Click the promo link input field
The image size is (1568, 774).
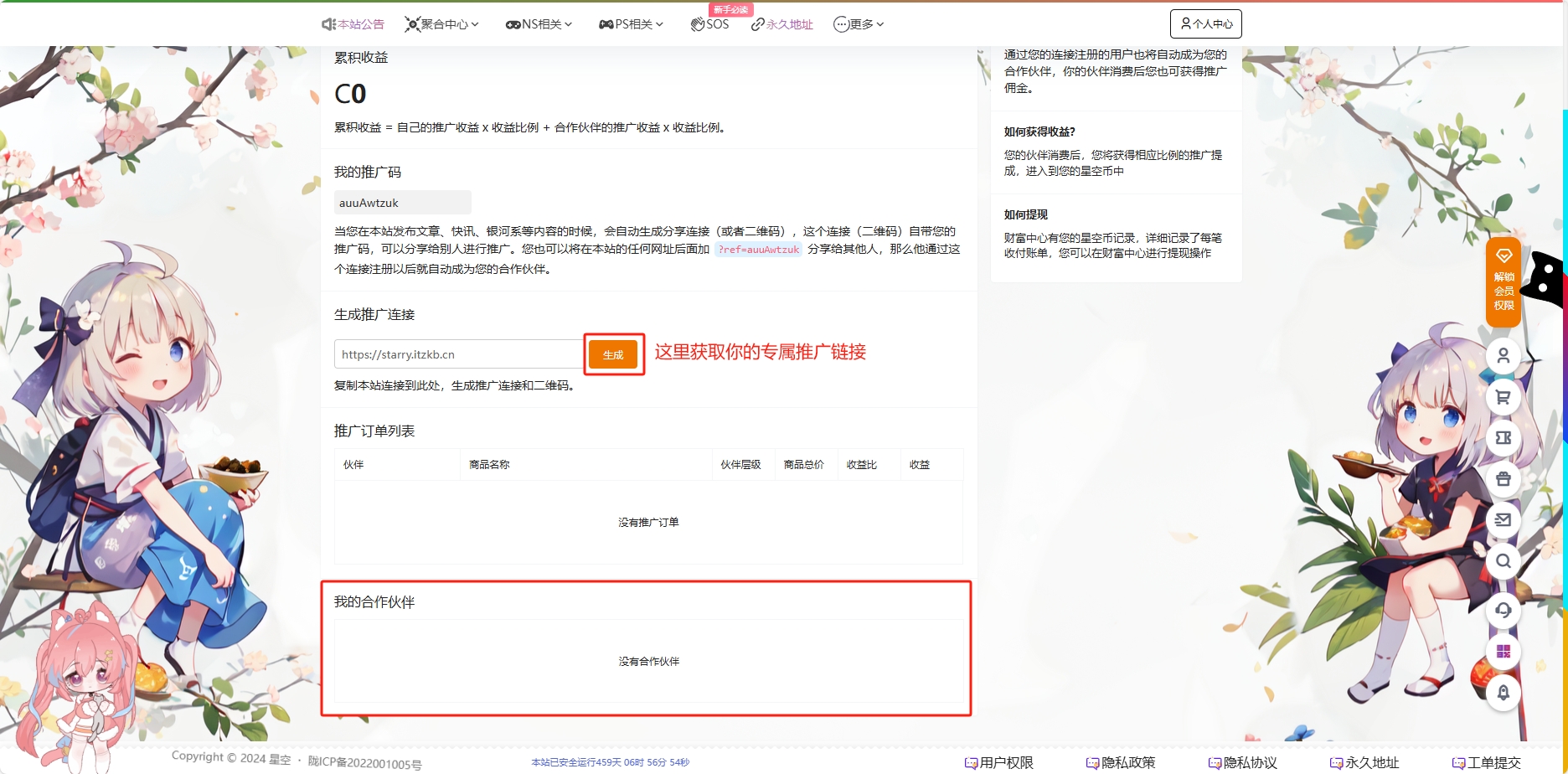[456, 353]
